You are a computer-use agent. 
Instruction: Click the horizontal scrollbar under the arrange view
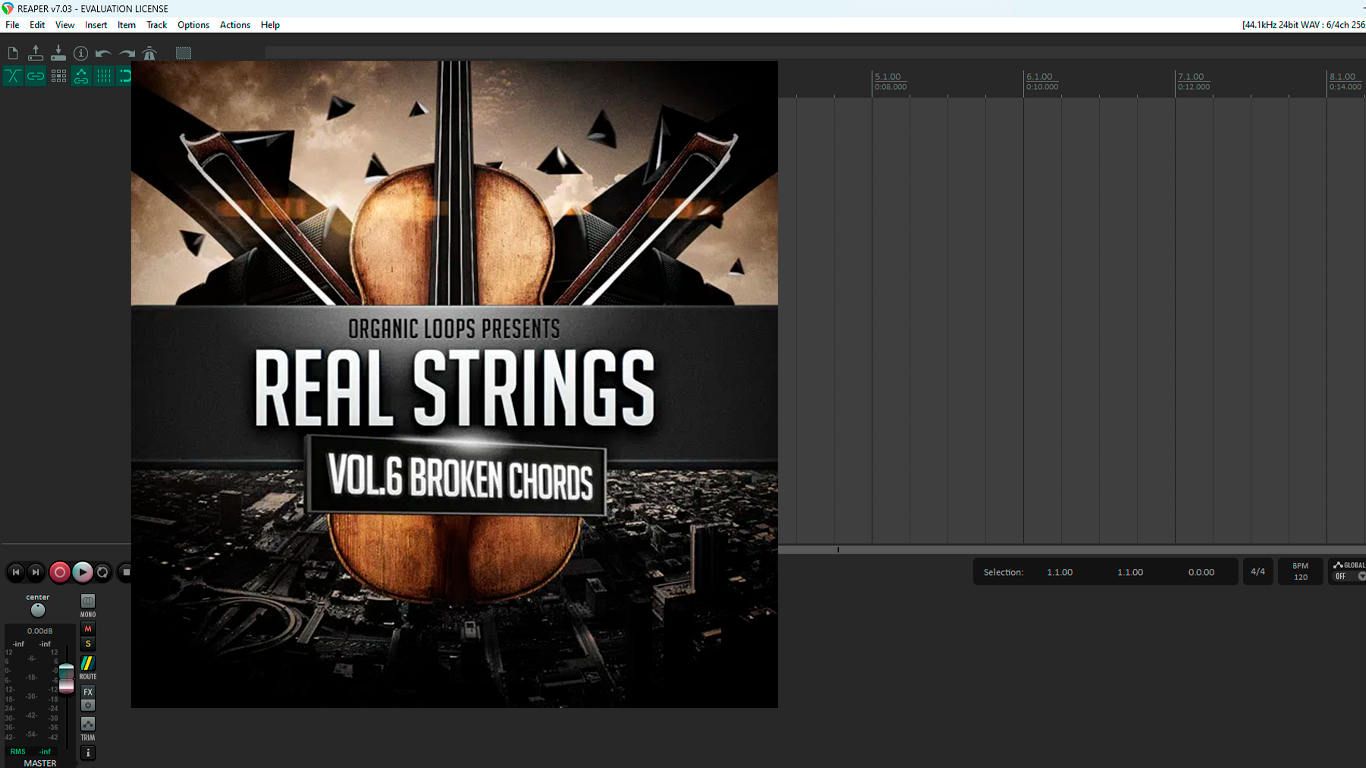pyautogui.click(x=1072, y=550)
